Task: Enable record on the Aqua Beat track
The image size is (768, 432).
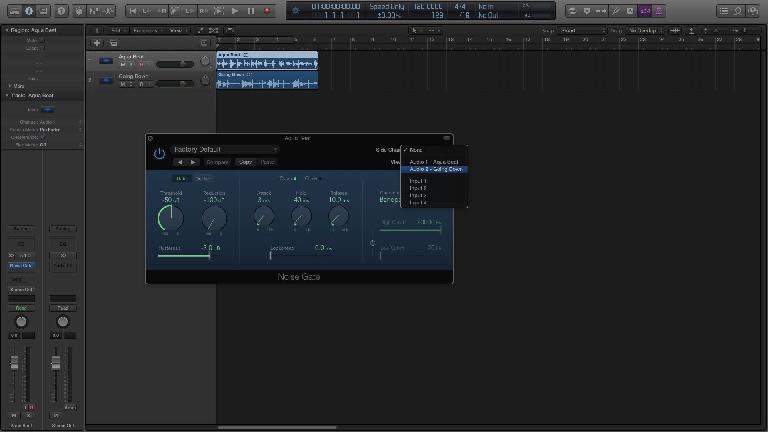Action: 141,64
